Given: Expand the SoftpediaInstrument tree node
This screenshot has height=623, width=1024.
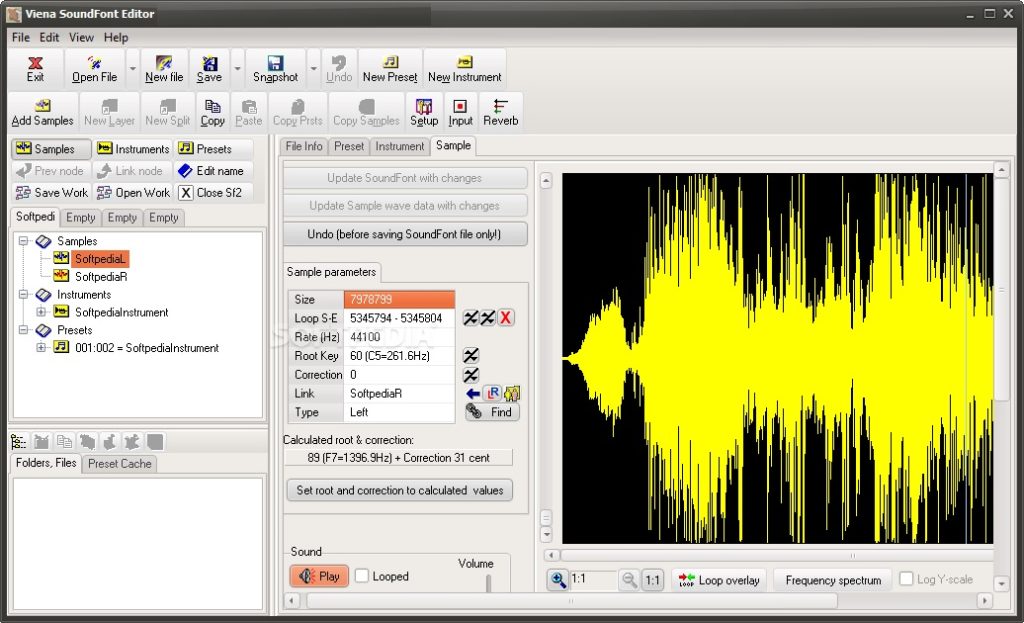Looking at the screenshot, I should [x=42, y=312].
